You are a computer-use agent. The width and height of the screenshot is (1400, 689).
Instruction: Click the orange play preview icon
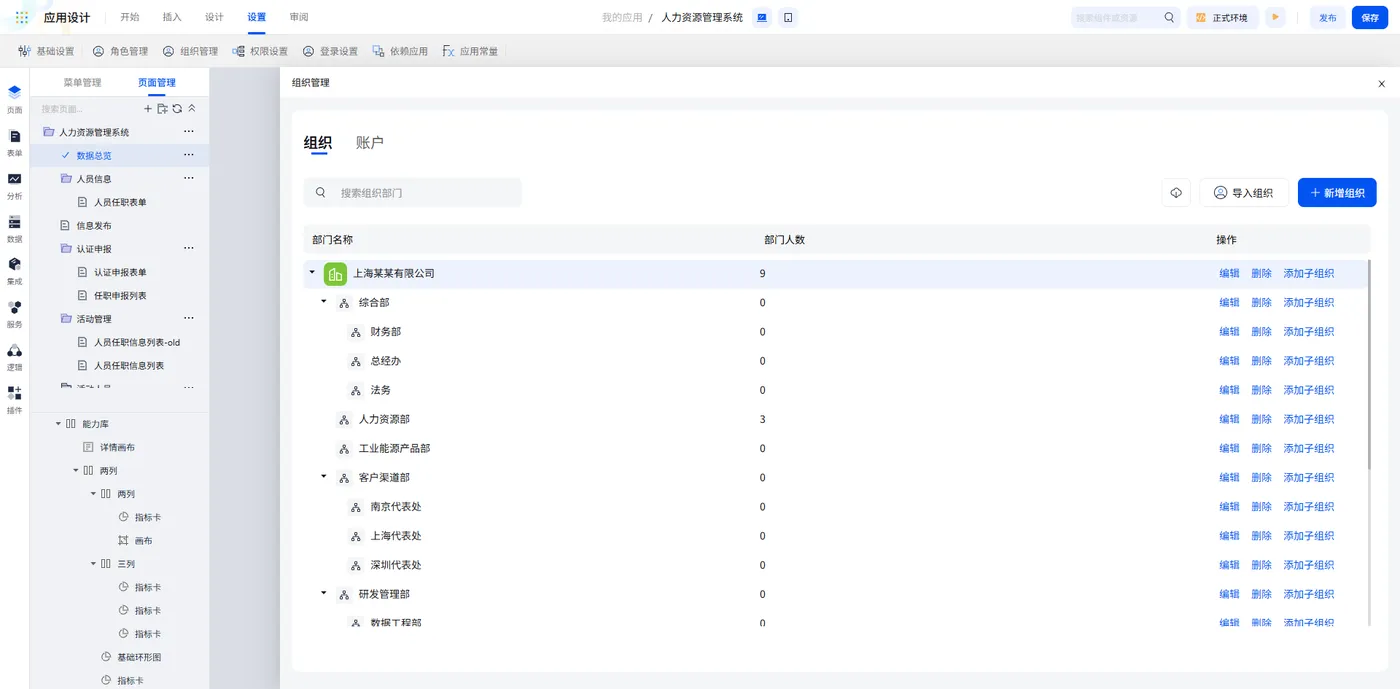[x=1275, y=17]
